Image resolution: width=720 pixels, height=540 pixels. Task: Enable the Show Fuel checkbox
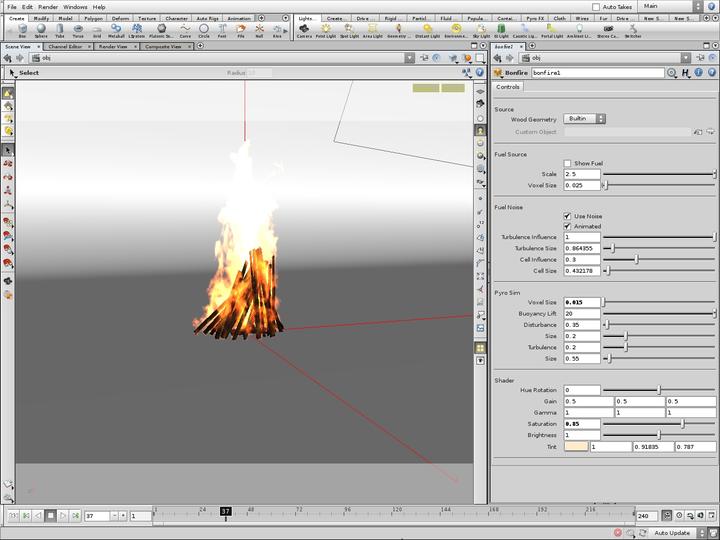coord(568,163)
